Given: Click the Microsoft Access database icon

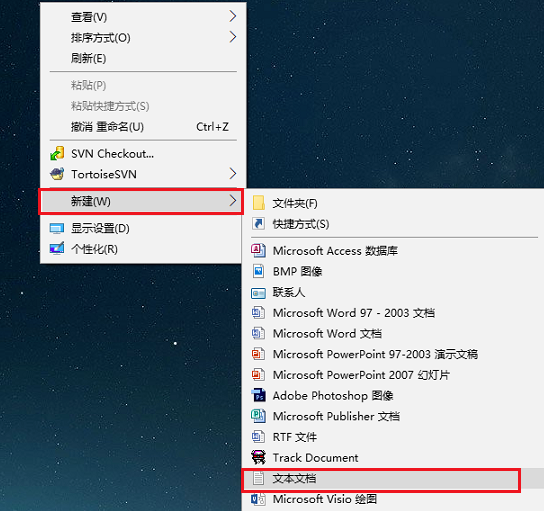Looking at the screenshot, I should [x=258, y=250].
